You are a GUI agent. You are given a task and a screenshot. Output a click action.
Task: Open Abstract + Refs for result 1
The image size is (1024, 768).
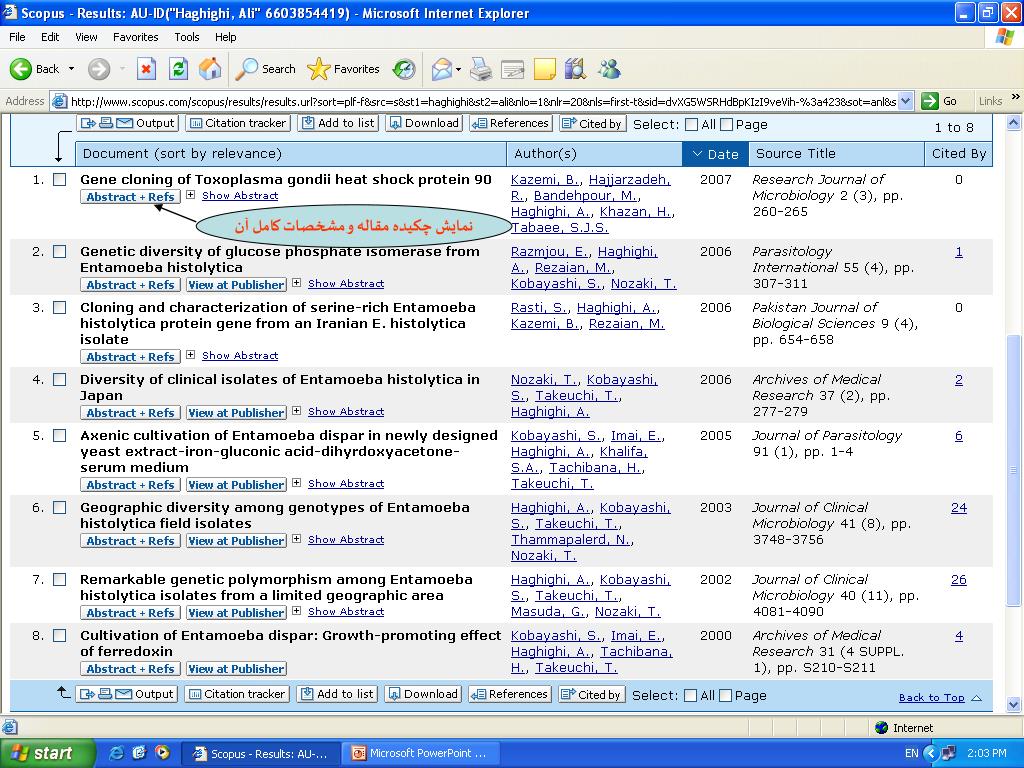[x=130, y=197]
